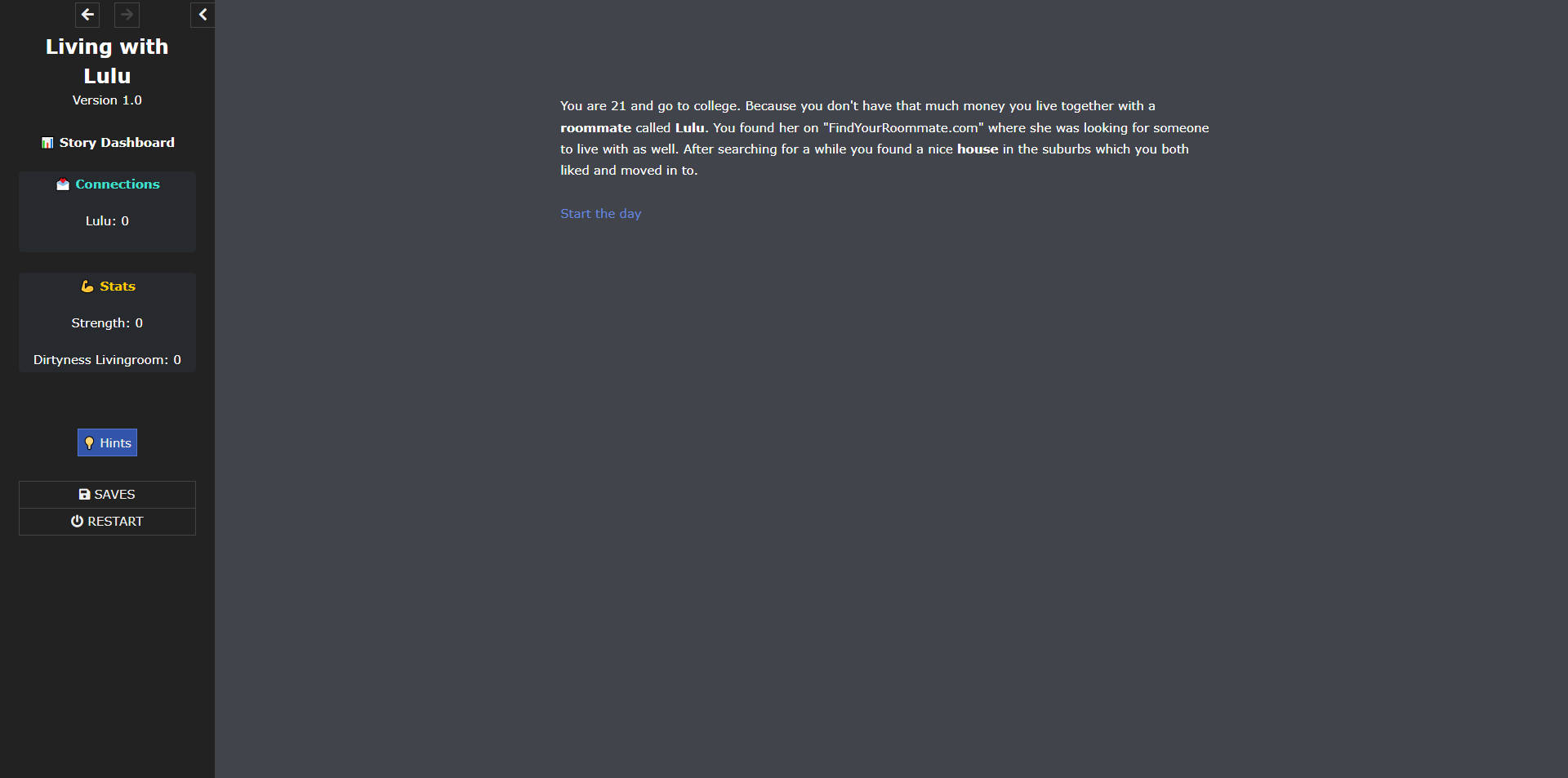Screen dimensions: 1568x778
Task: Click the floppy disk icon beside SAVES
Action: [x=84, y=495]
